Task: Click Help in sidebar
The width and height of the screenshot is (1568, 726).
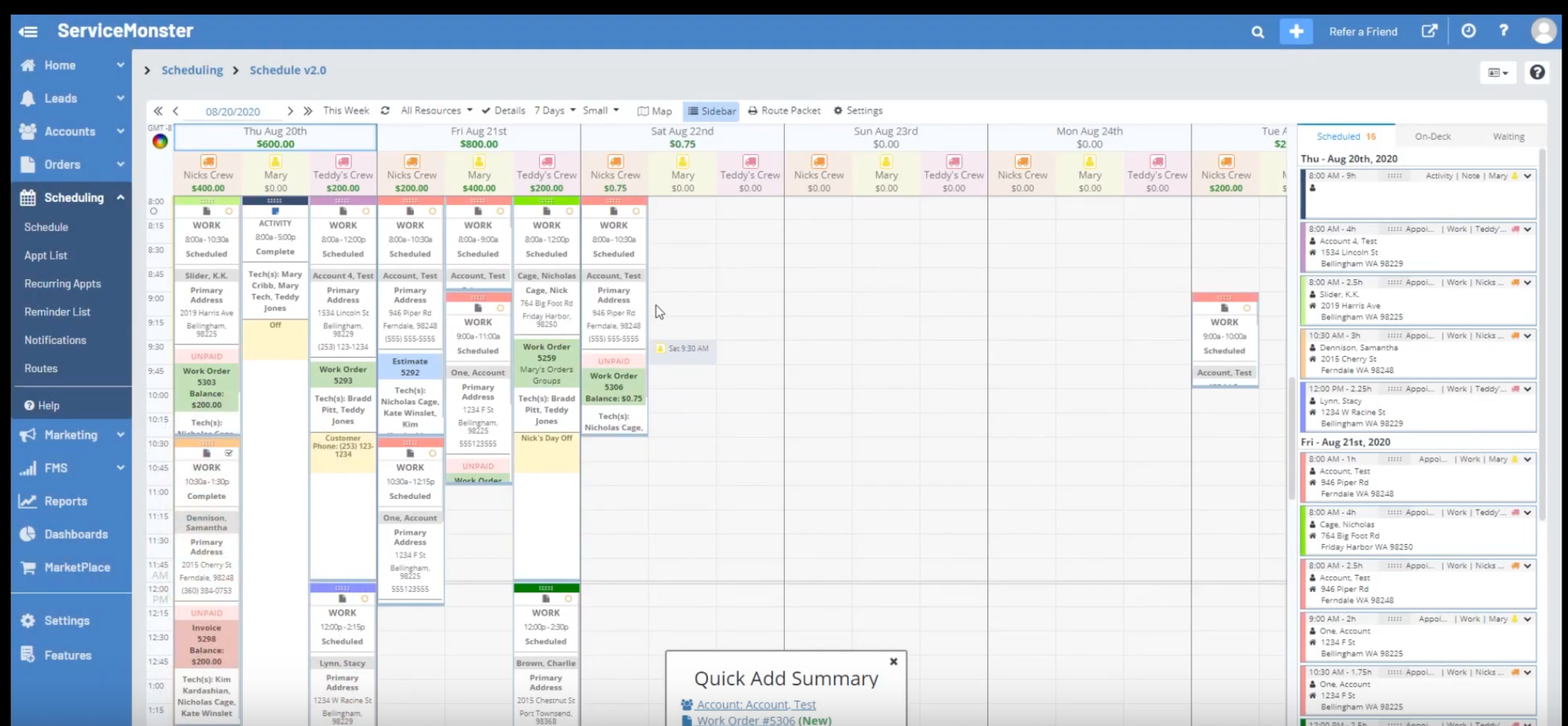Action: coord(42,406)
